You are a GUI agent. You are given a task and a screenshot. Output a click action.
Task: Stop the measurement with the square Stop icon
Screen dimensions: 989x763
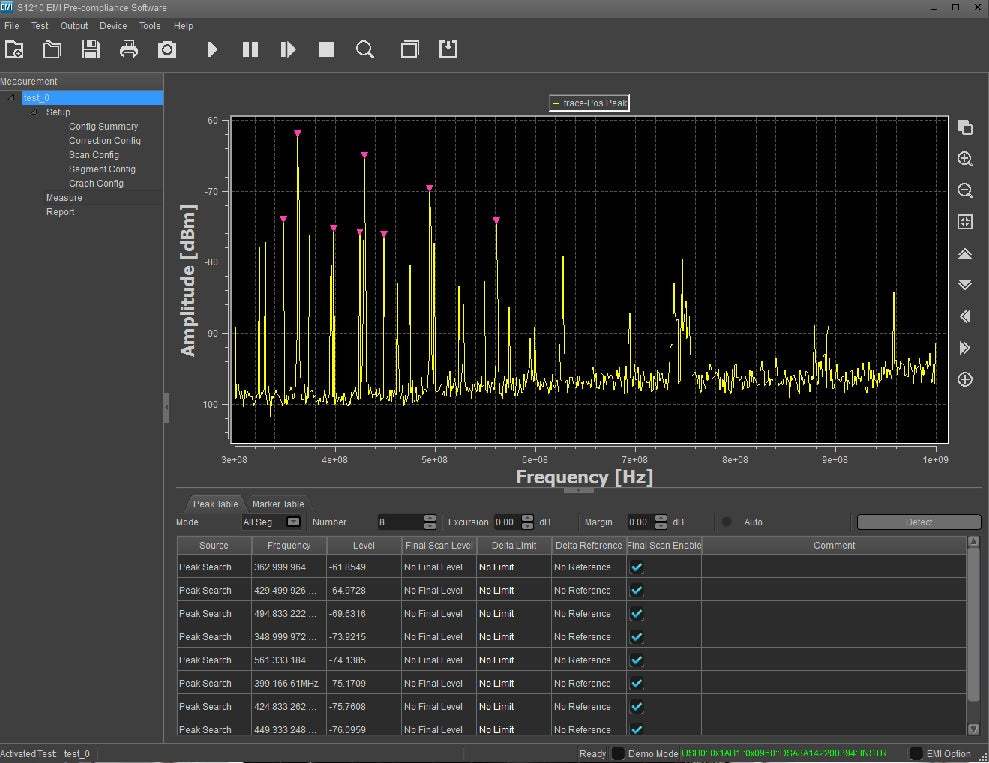(326, 49)
